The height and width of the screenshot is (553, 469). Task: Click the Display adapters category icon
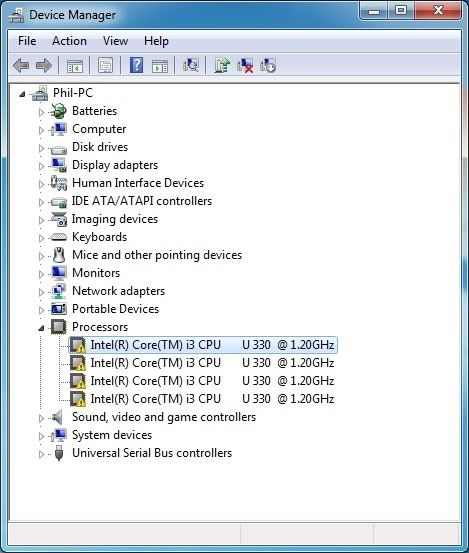click(x=59, y=165)
